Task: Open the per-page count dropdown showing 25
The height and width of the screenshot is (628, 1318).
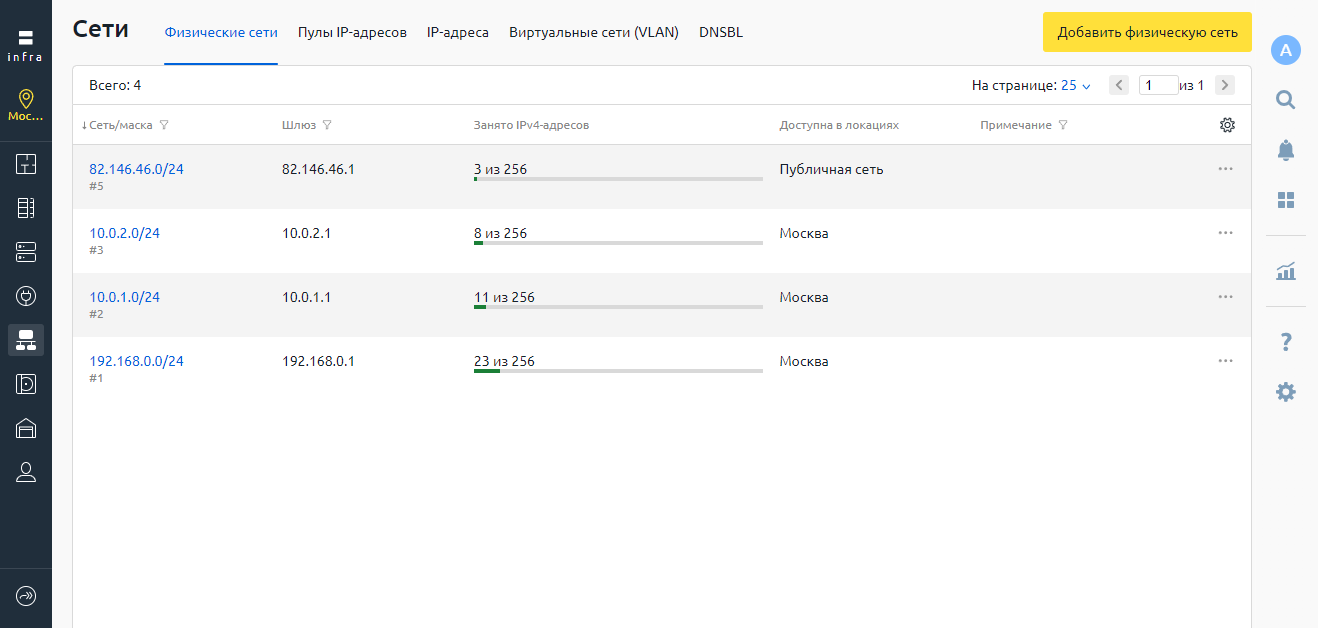Action: [x=1075, y=86]
